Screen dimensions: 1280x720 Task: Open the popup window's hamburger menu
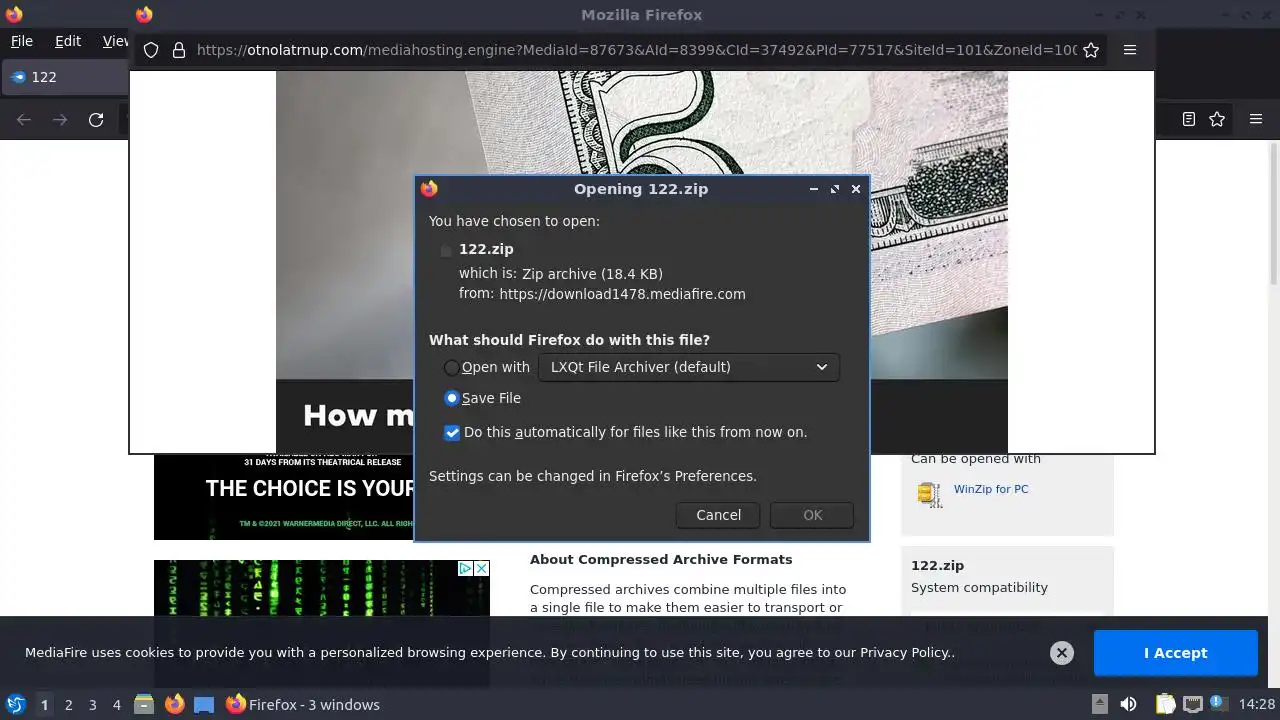tap(1130, 50)
